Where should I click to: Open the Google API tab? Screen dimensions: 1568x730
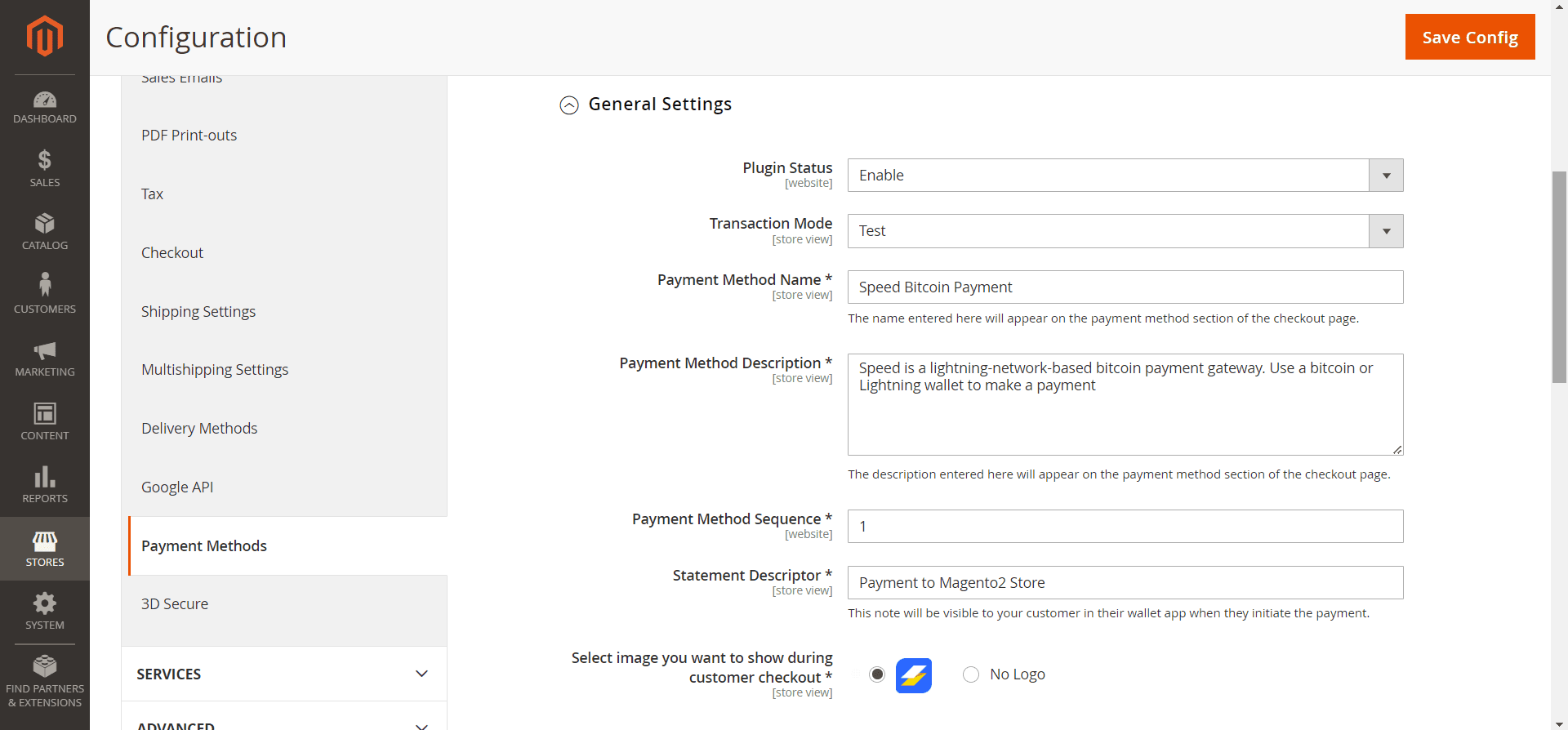pos(284,487)
